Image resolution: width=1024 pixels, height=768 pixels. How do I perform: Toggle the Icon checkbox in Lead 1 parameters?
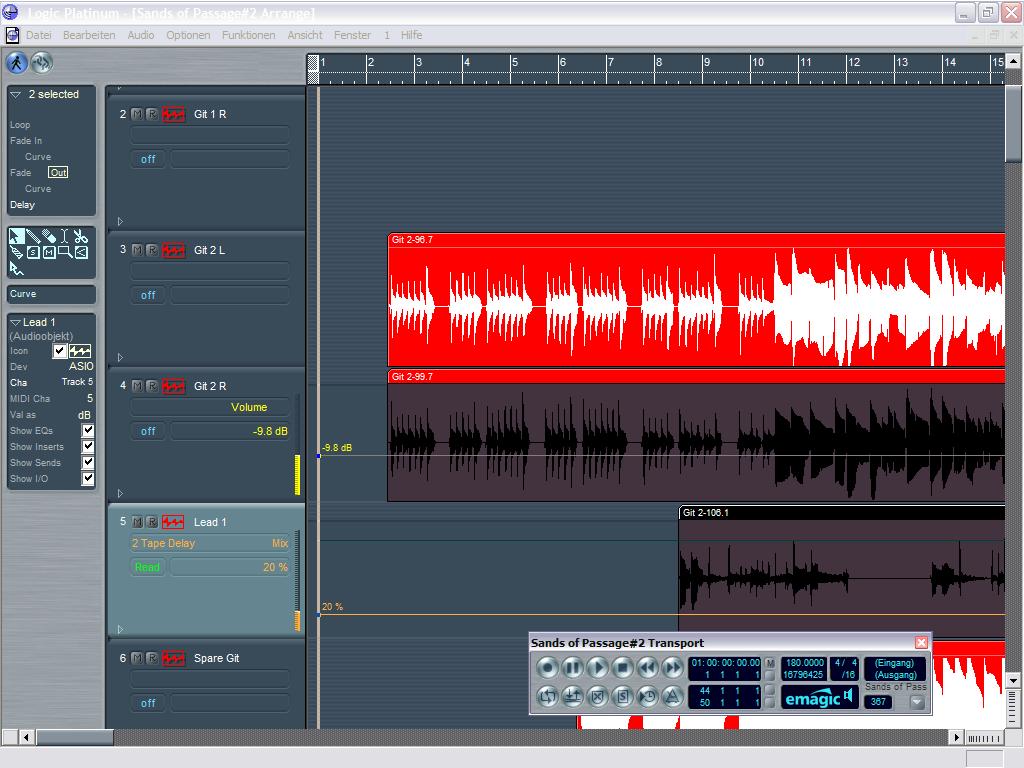(59, 351)
